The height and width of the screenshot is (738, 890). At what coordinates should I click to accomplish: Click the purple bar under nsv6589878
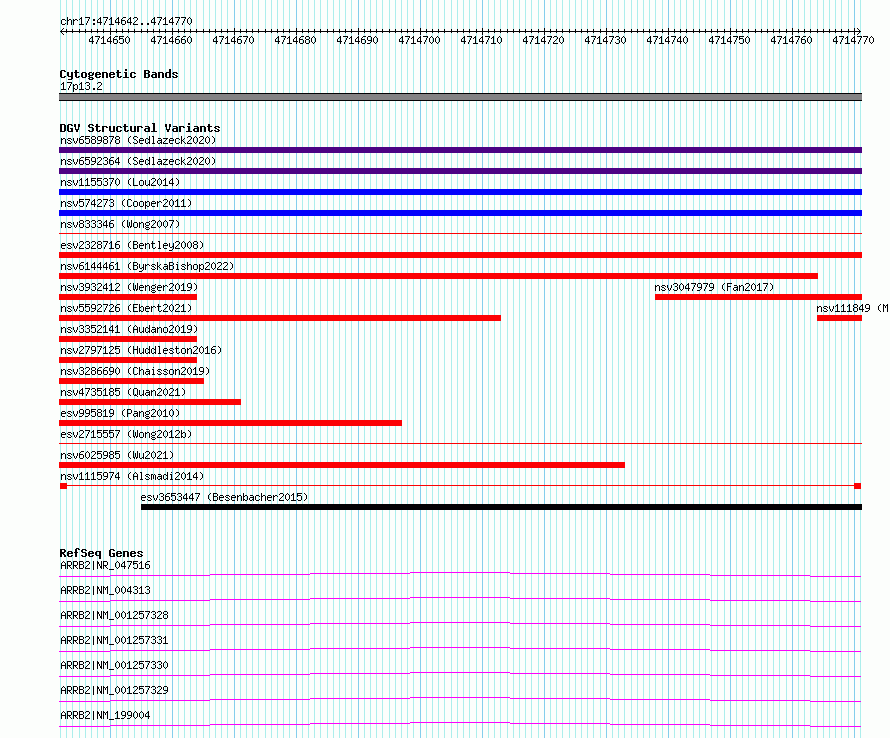(x=460, y=150)
